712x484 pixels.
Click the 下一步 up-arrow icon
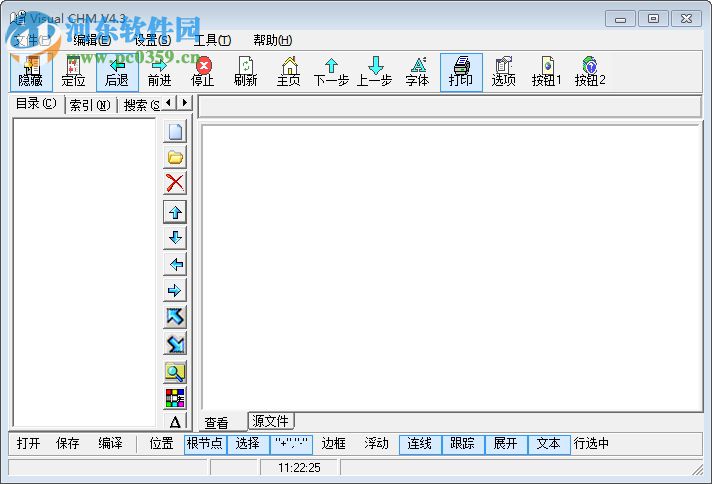click(331, 72)
